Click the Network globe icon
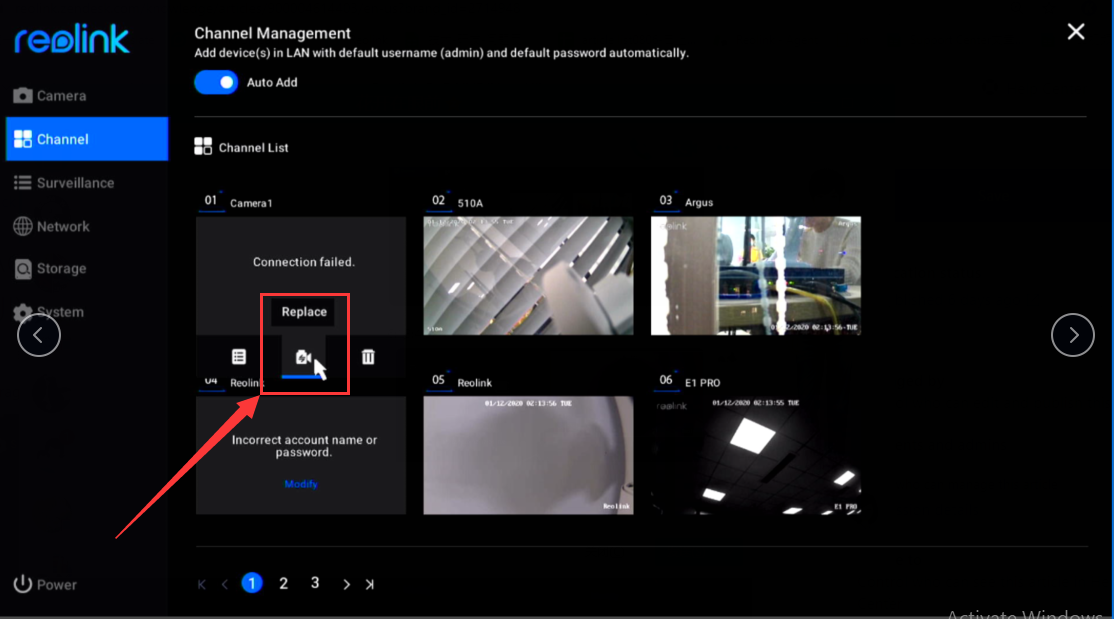The height and width of the screenshot is (619, 1114). (x=23, y=226)
